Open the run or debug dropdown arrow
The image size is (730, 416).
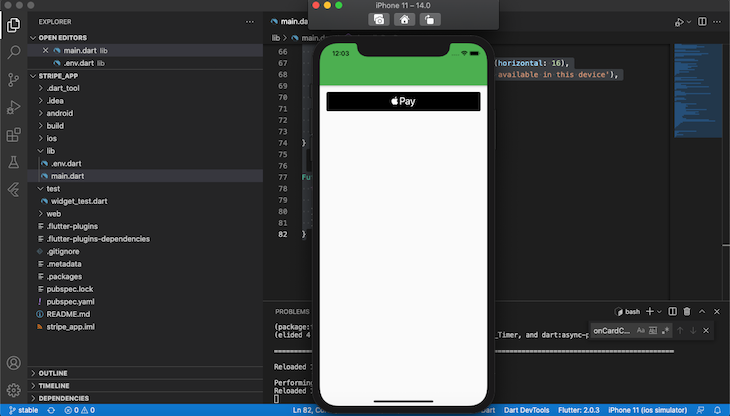point(689,22)
